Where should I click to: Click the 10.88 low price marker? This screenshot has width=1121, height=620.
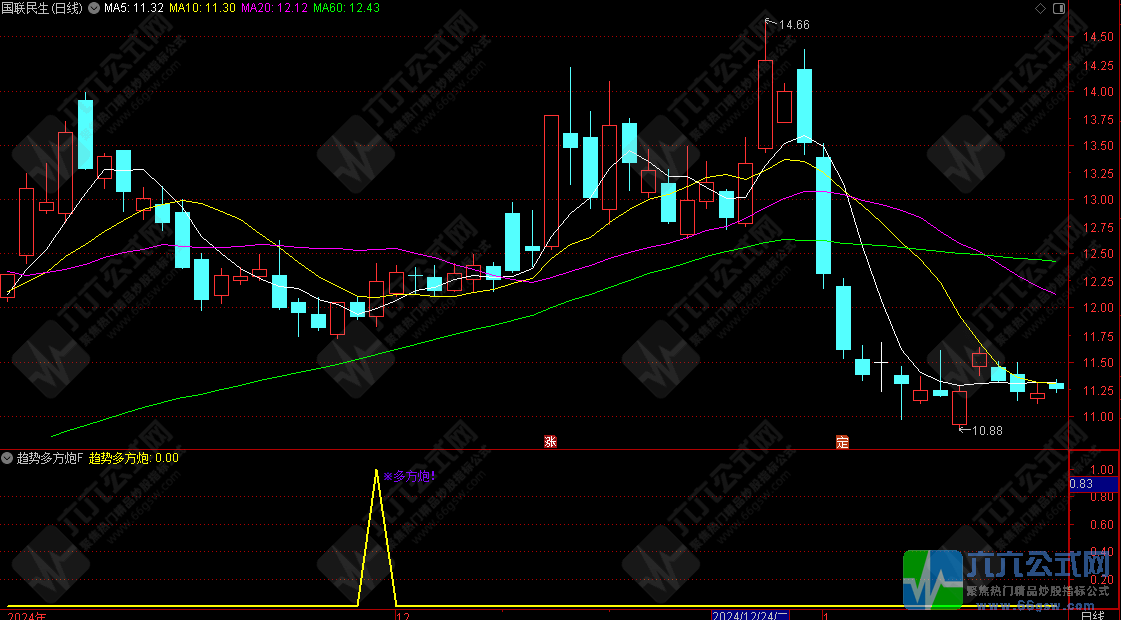pos(986,430)
